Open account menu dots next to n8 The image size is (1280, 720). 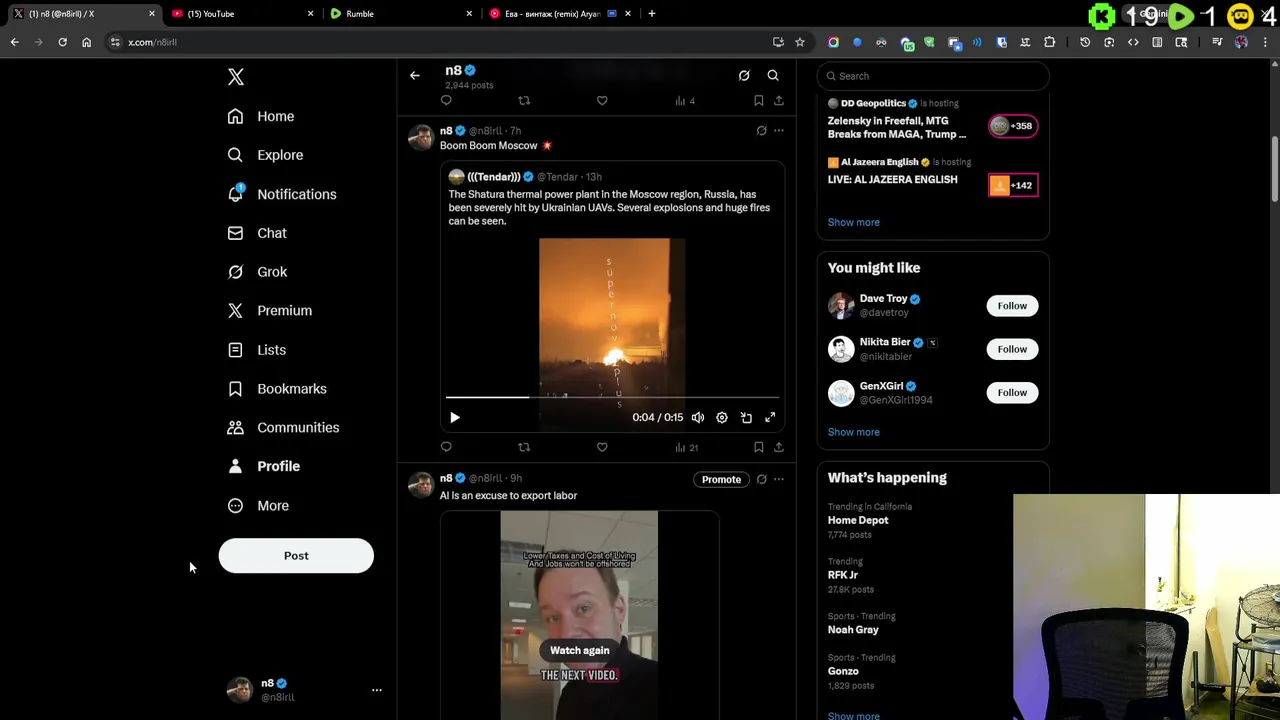(377, 690)
